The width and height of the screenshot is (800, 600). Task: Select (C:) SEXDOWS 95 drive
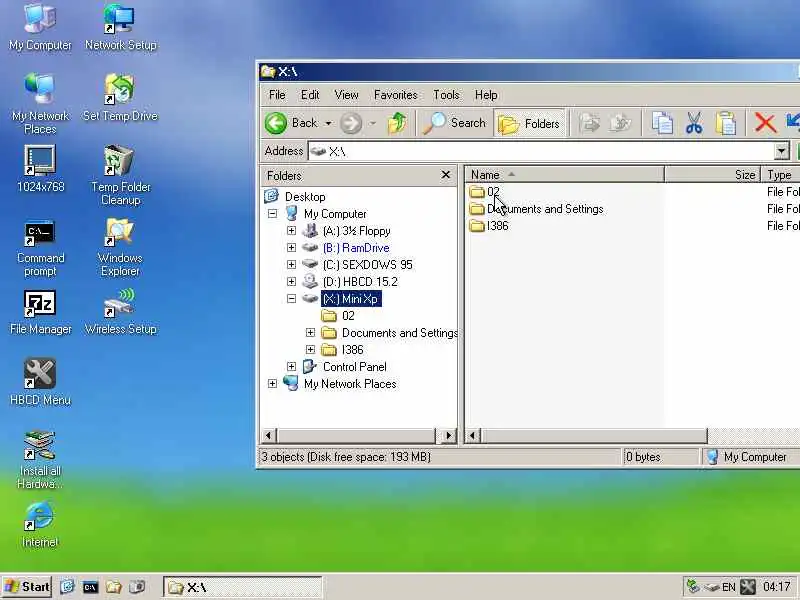pyautogui.click(x=367, y=264)
